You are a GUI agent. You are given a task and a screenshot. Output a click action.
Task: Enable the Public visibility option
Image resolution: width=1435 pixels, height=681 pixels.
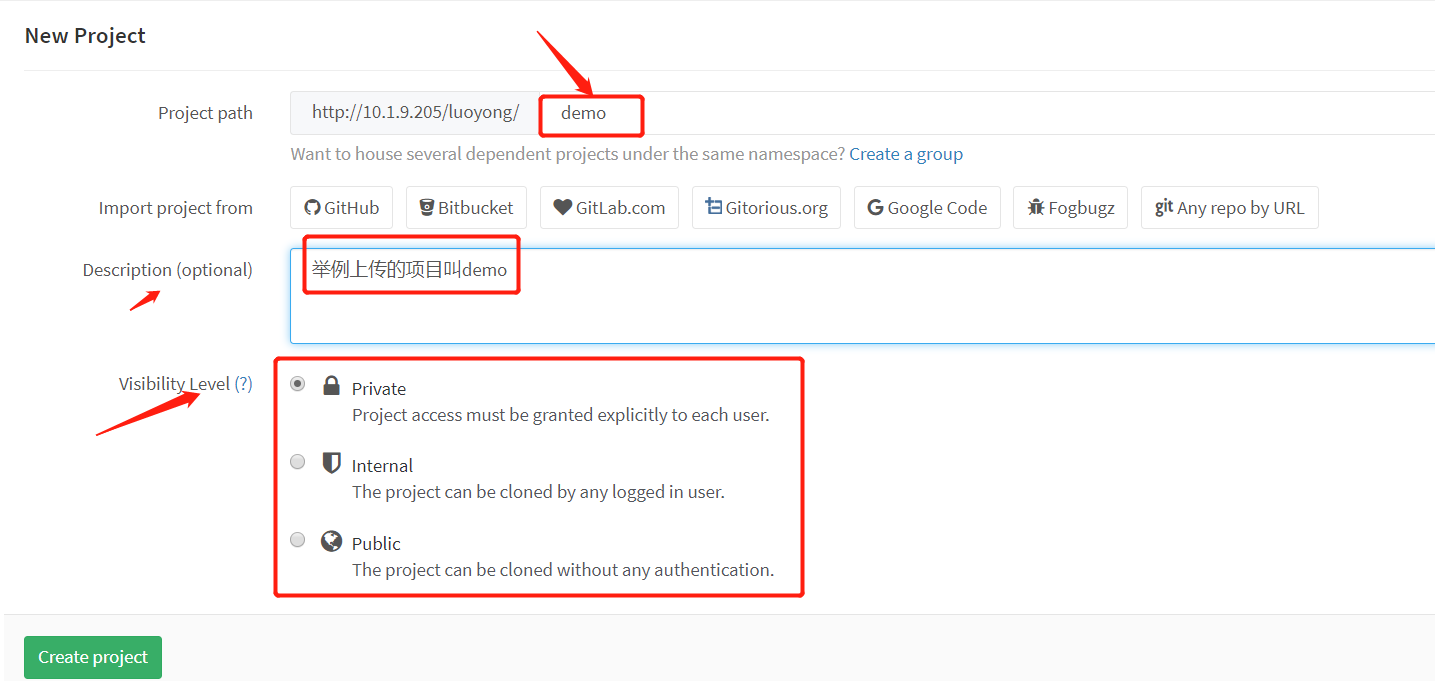tap(297, 539)
